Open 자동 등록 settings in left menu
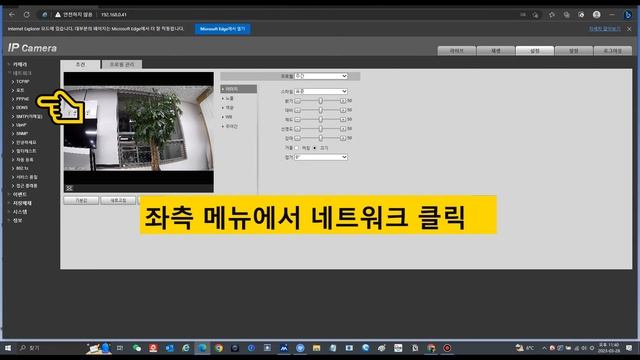Image resolution: width=640 pixels, height=360 pixels. [25, 160]
